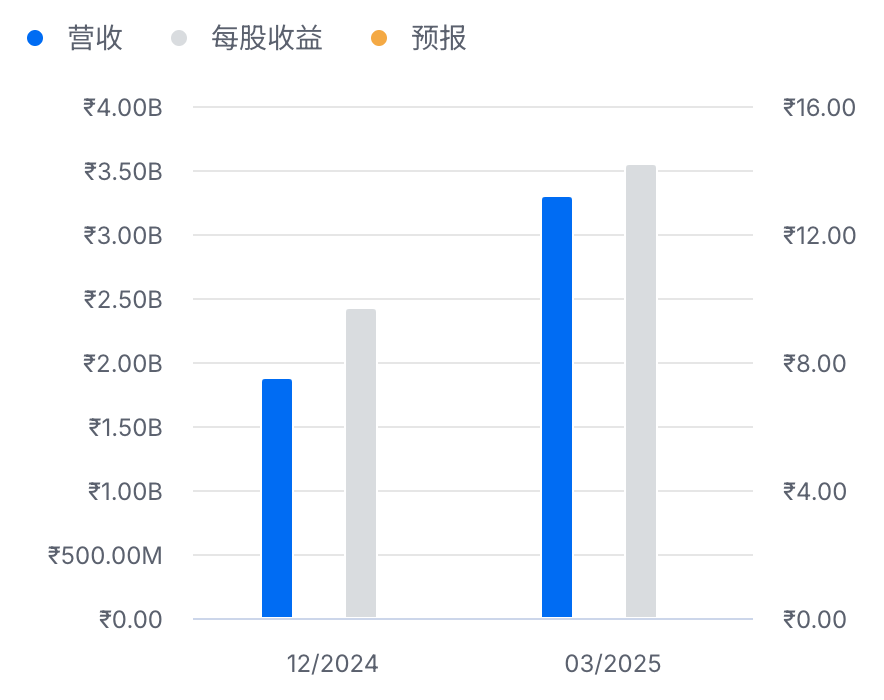
Task: Select the blue revenue bar for 03/2025
Action: (557, 407)
